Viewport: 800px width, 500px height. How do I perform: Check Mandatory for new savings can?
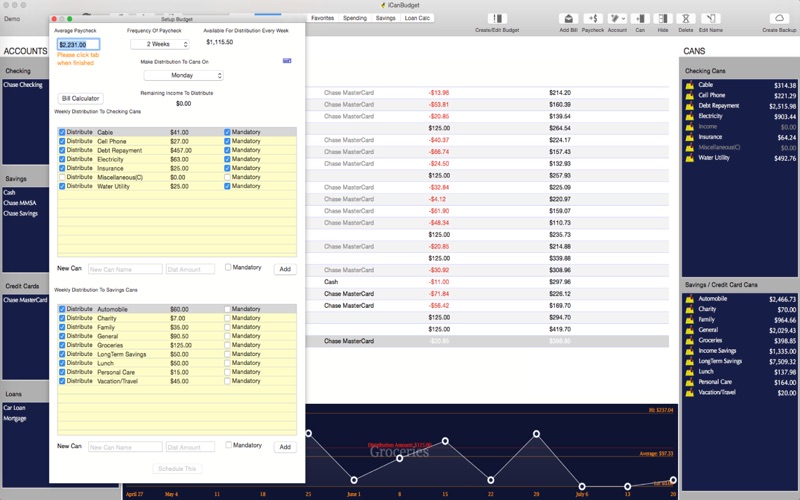(x=228, y=445)
